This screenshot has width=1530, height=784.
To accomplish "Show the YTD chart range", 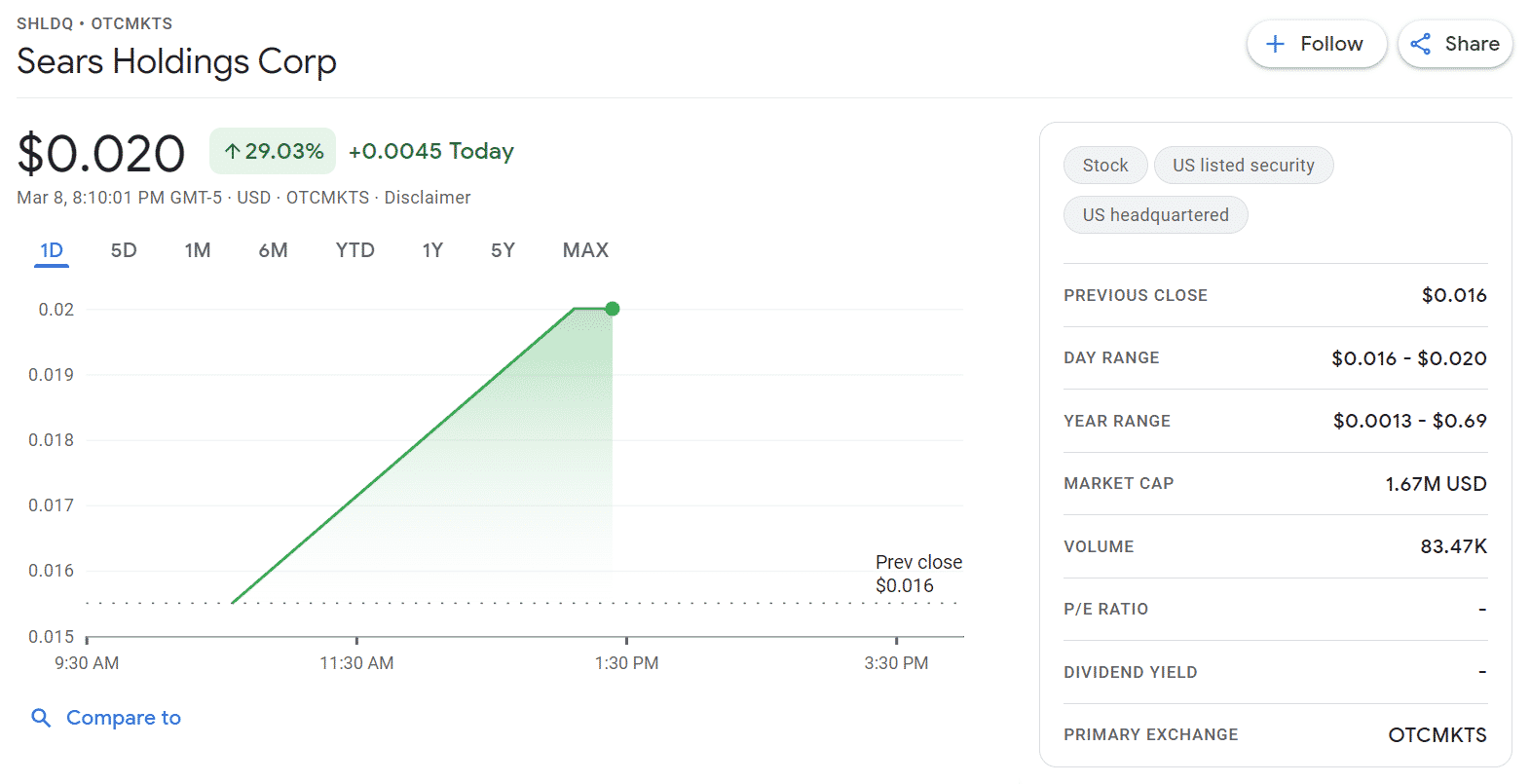I will click(x=355, y=250).
